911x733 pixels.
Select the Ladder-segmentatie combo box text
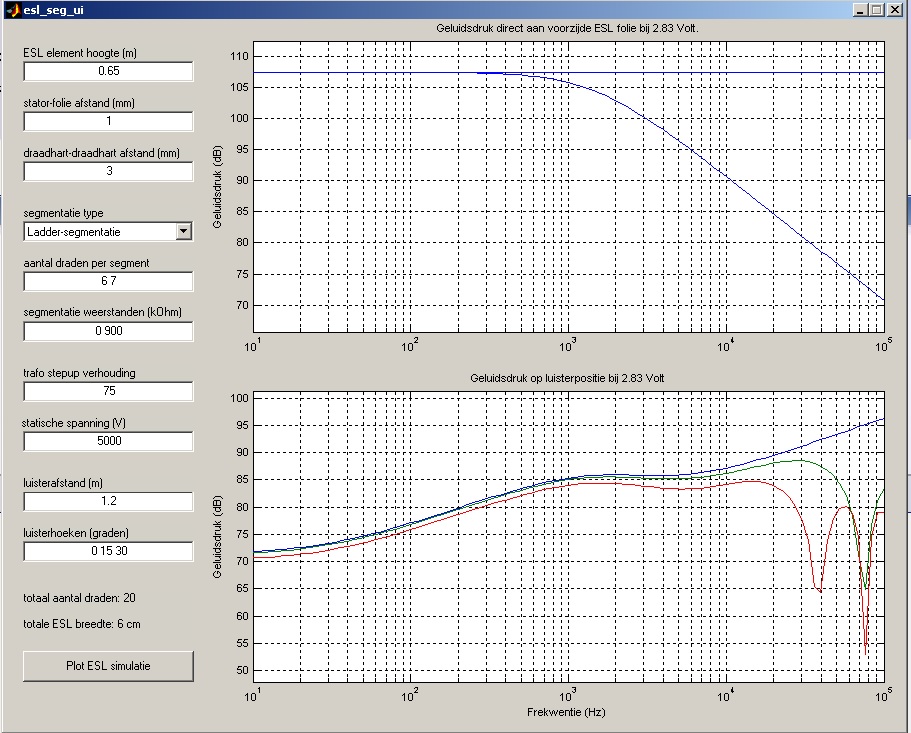coord(74,232)
